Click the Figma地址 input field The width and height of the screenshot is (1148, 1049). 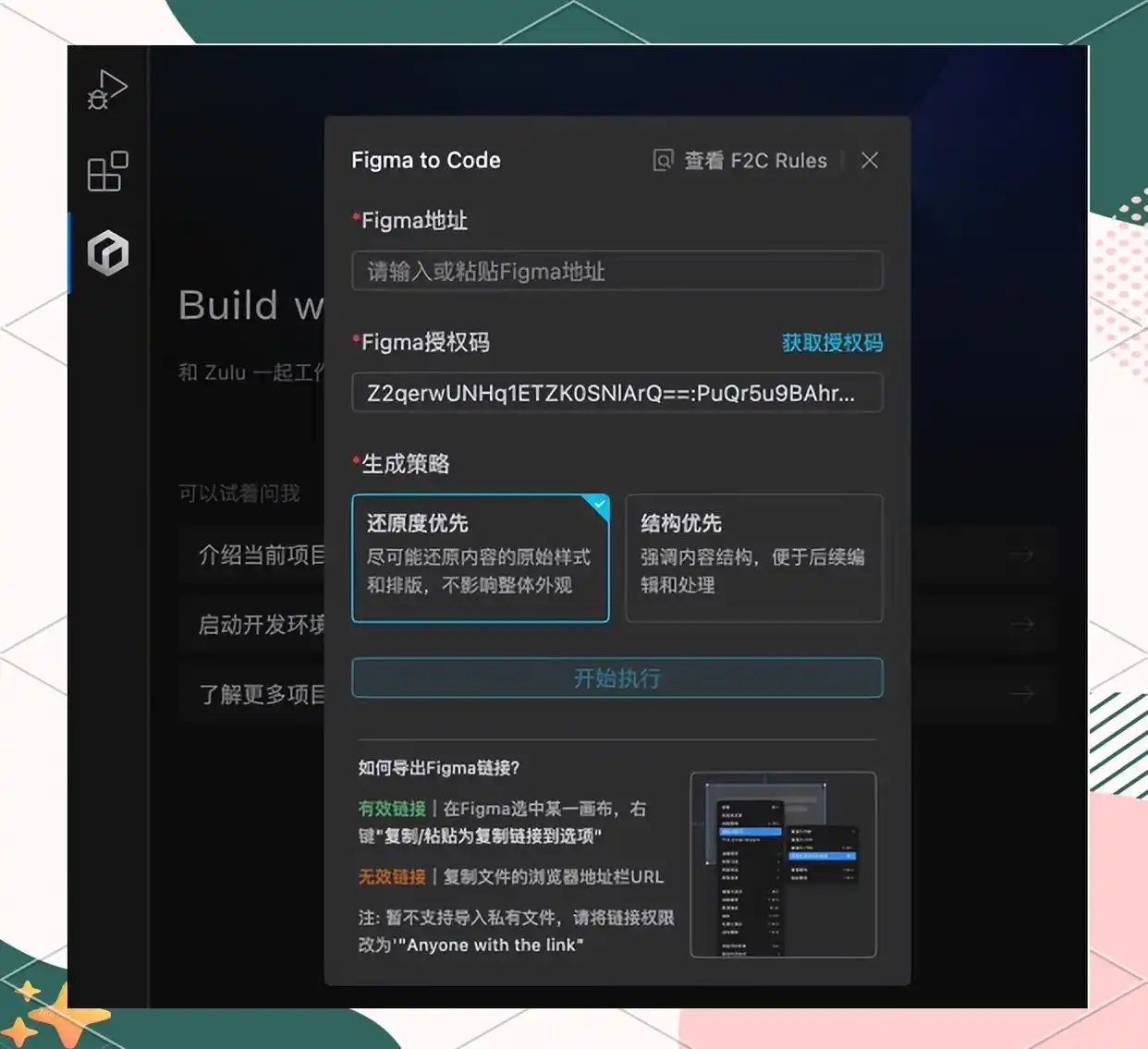tap(617, 271)
